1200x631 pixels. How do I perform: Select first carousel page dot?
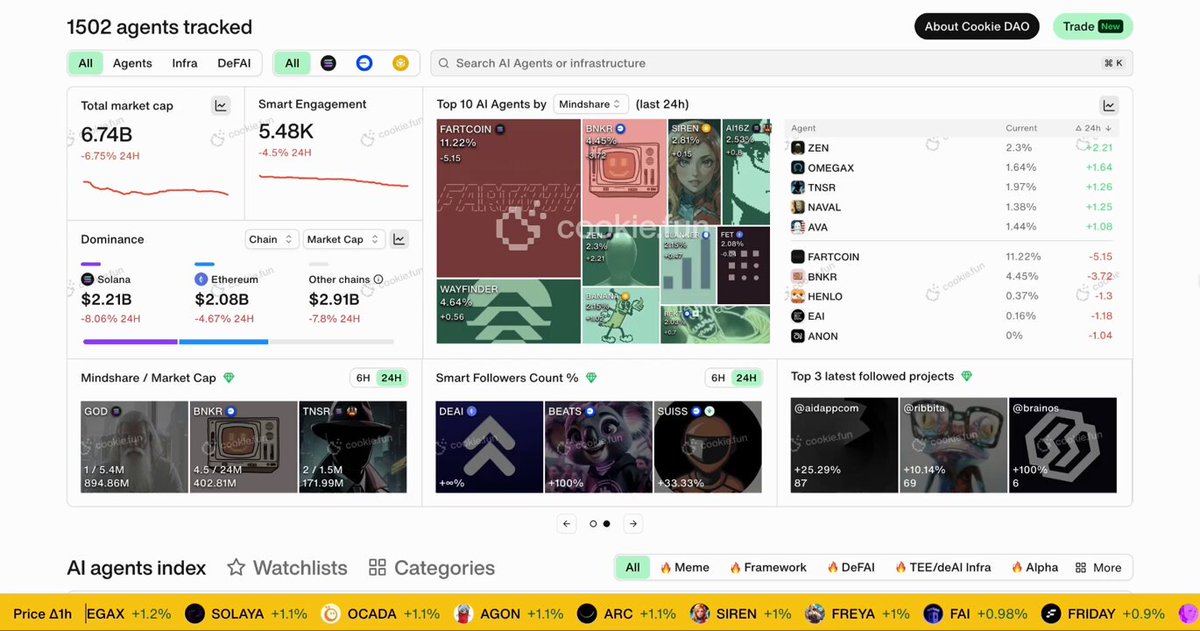593,523
